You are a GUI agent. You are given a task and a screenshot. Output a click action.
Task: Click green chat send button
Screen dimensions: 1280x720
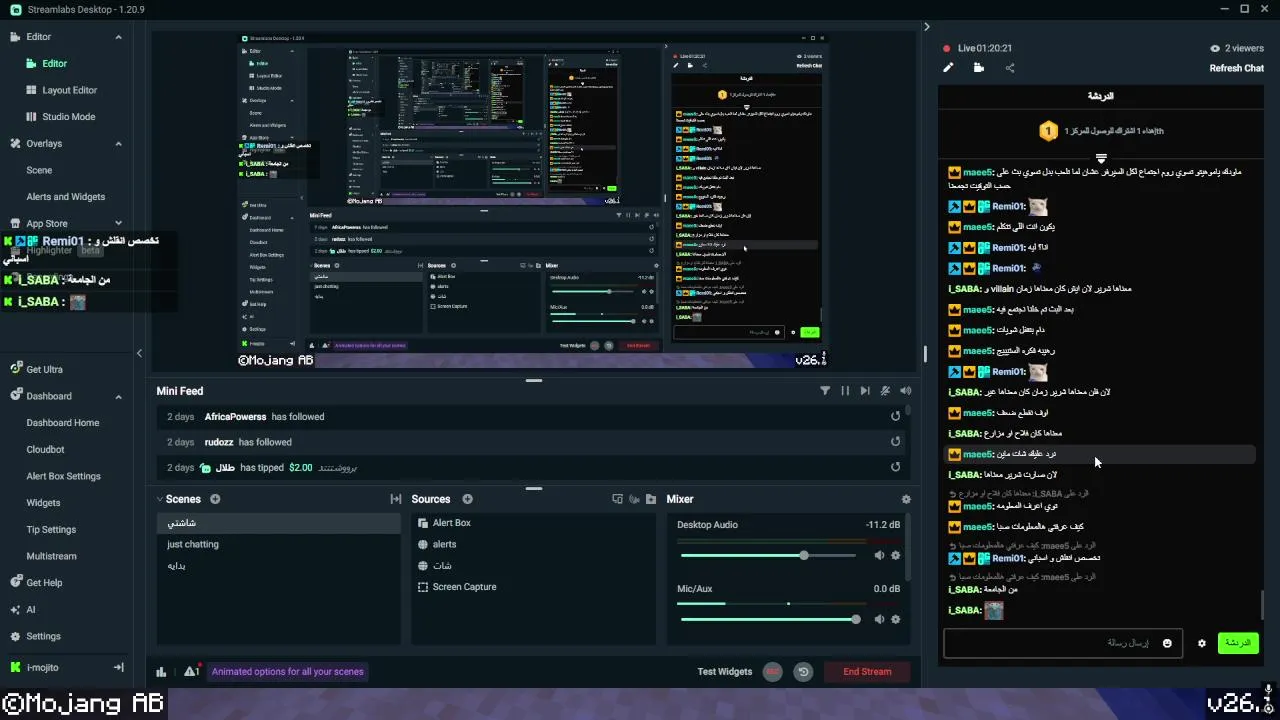[1238, 643]
